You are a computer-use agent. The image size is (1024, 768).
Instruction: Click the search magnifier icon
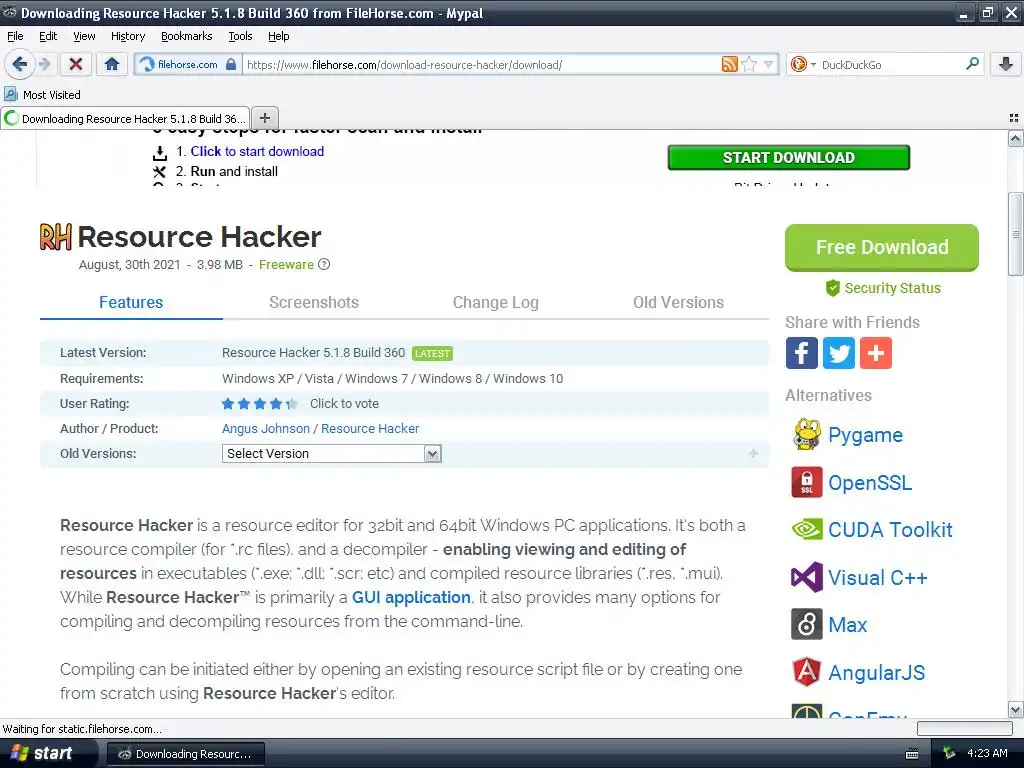click(972, 63)
